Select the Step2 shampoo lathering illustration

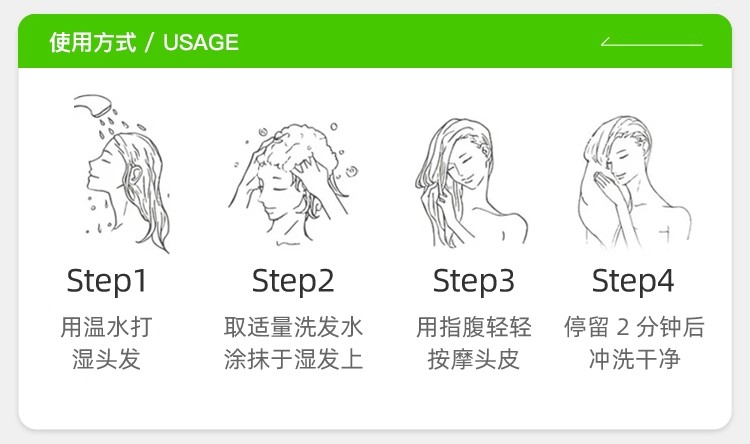click(293, 185)
